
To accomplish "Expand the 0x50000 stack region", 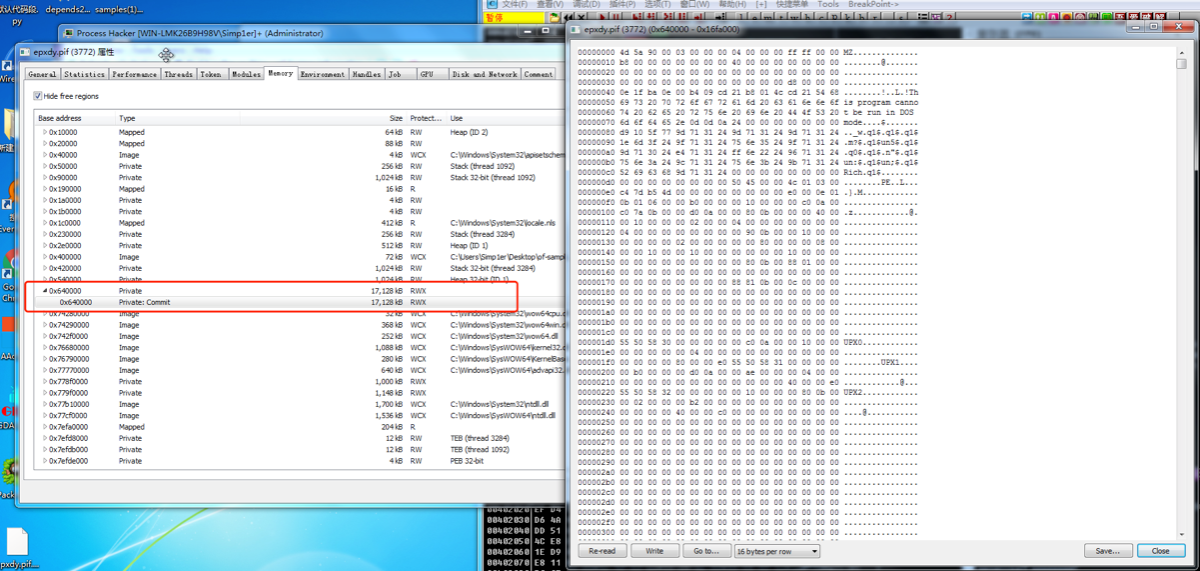I will click(45, 166).
